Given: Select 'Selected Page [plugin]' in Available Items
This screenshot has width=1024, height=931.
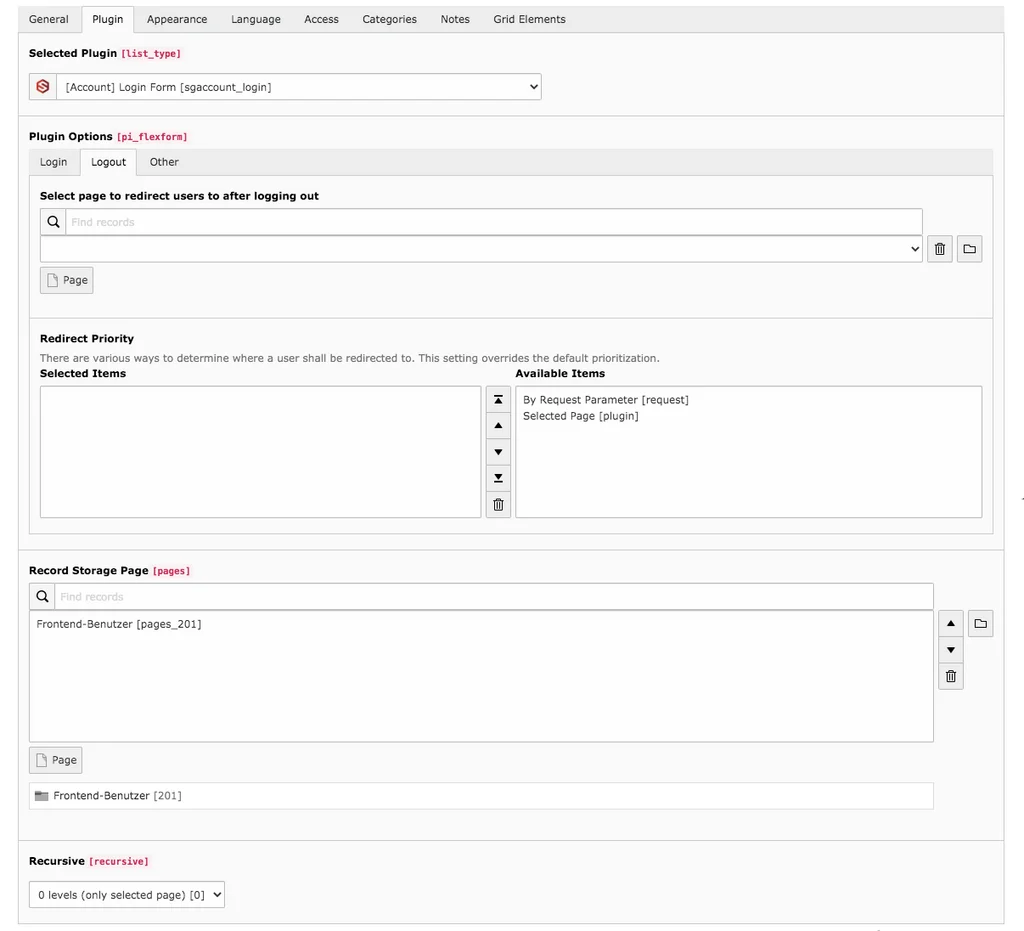Looking at the screenshot, I should 582,416.
